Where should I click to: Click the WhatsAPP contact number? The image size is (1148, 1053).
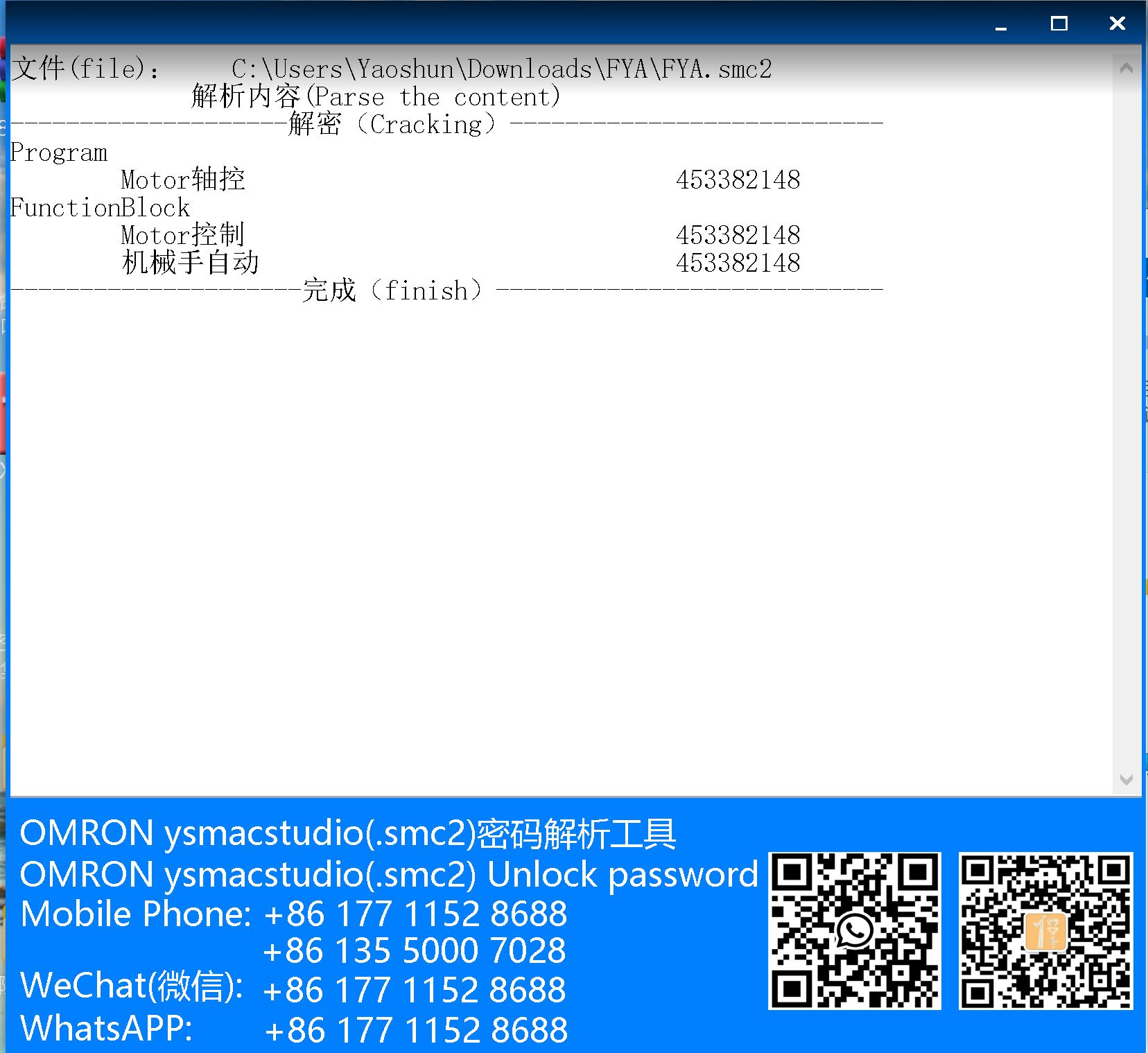tap(415, 1029)
